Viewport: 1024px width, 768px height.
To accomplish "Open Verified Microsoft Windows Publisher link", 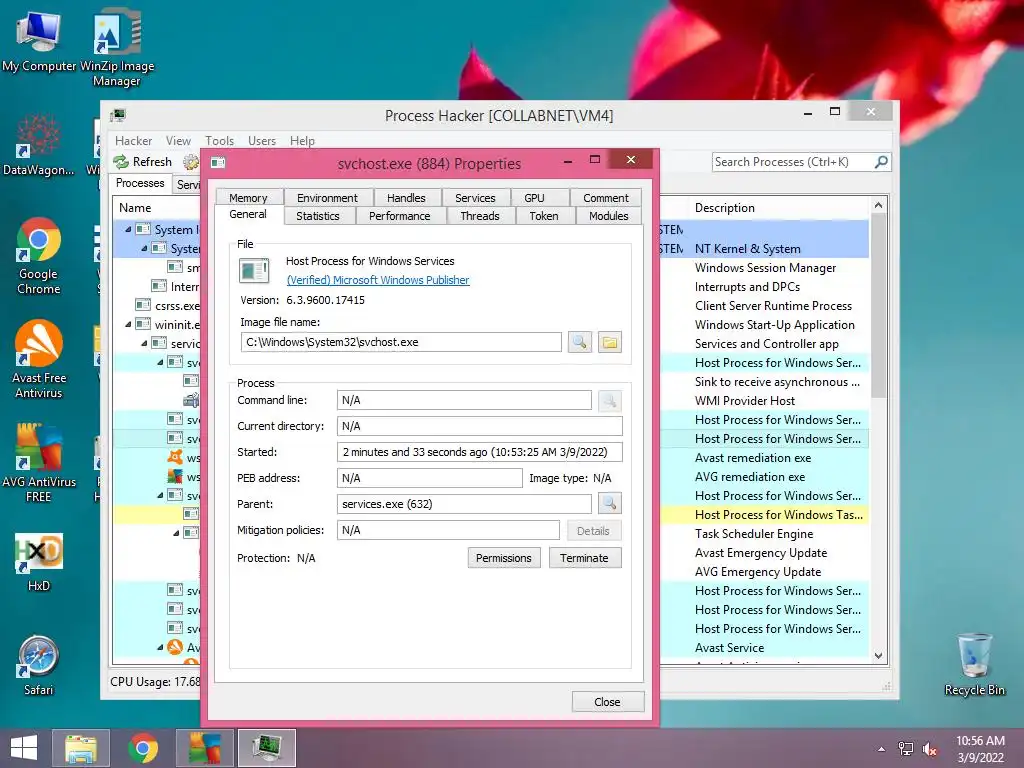I will coord(378,280).
